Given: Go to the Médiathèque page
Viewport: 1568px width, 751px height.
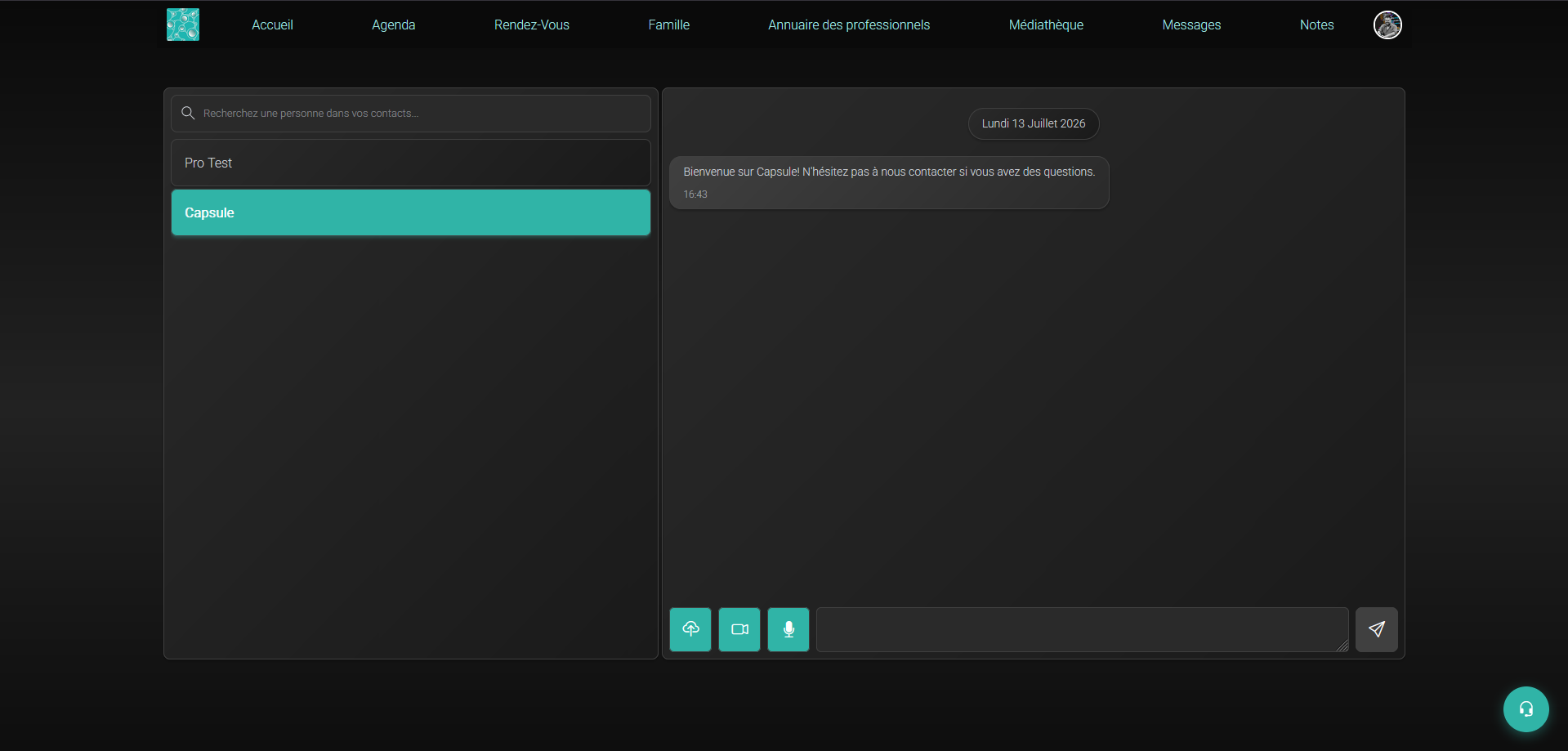Looking at the screenshot, I should click(x=1046, y=25).
